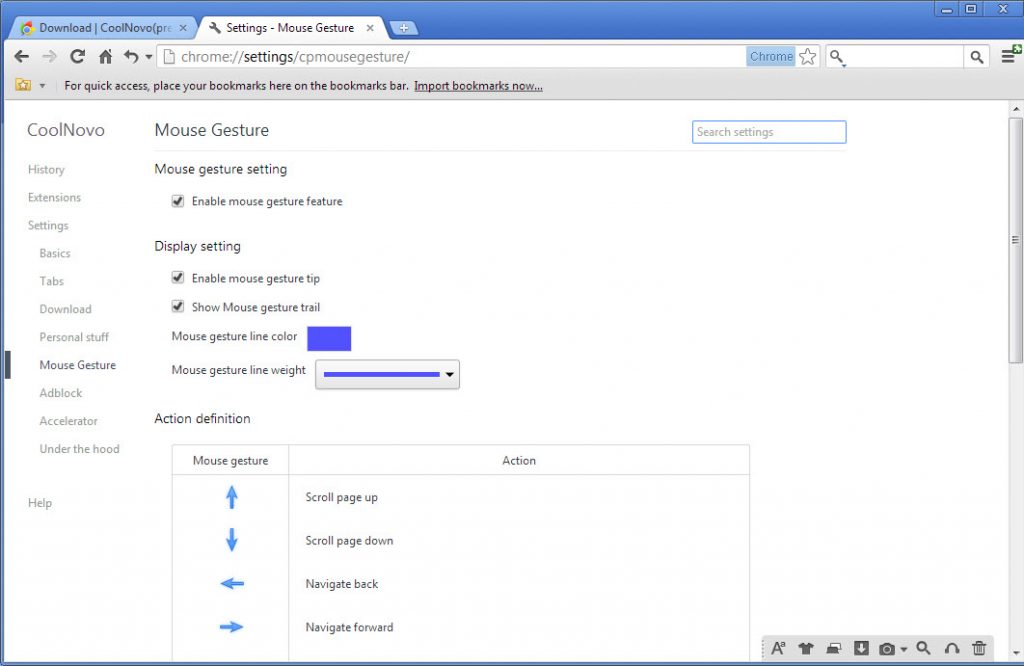Screen dimensions: 1024x666
Task: Go to Tabs settings section
Action: click(52, 281)
